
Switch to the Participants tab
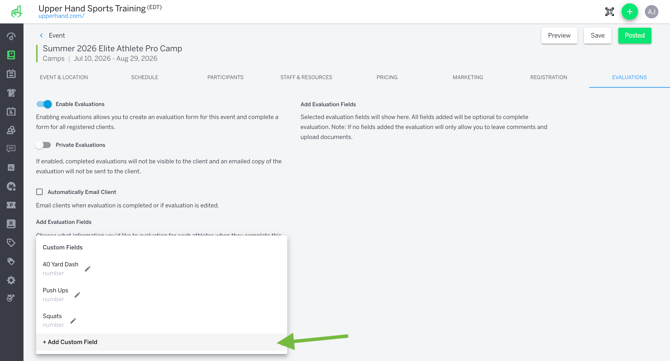point(225,77)
